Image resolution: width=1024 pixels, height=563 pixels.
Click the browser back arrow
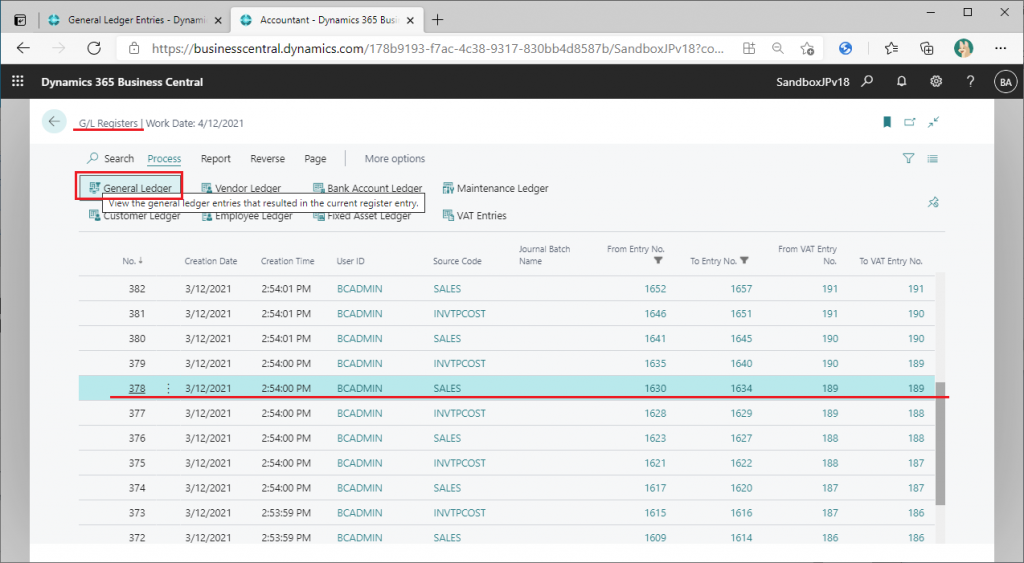point(23,48)
